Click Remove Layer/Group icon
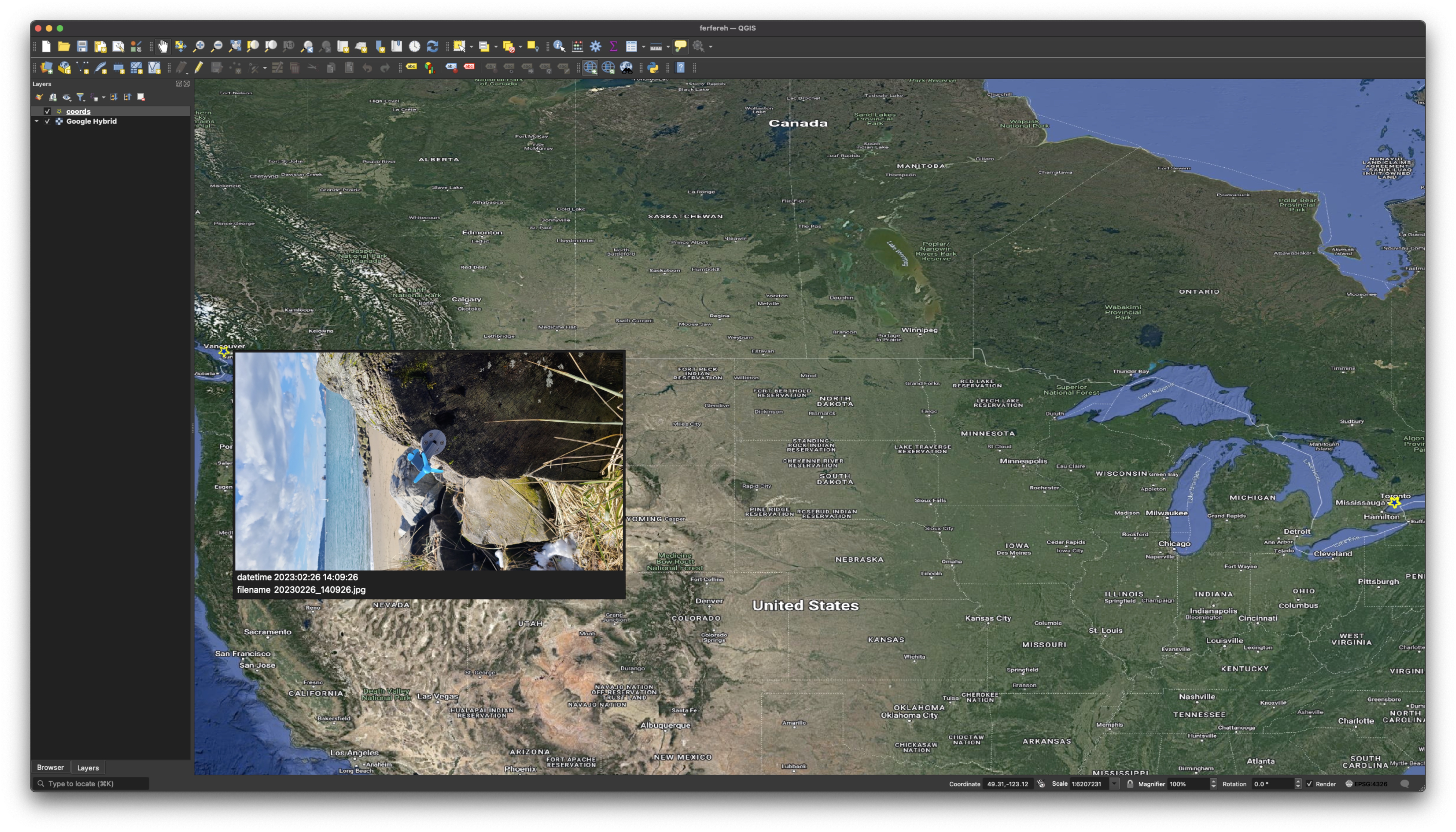Image resolution: width=1456 pixels, height=832 pixels. coord(141,98)
